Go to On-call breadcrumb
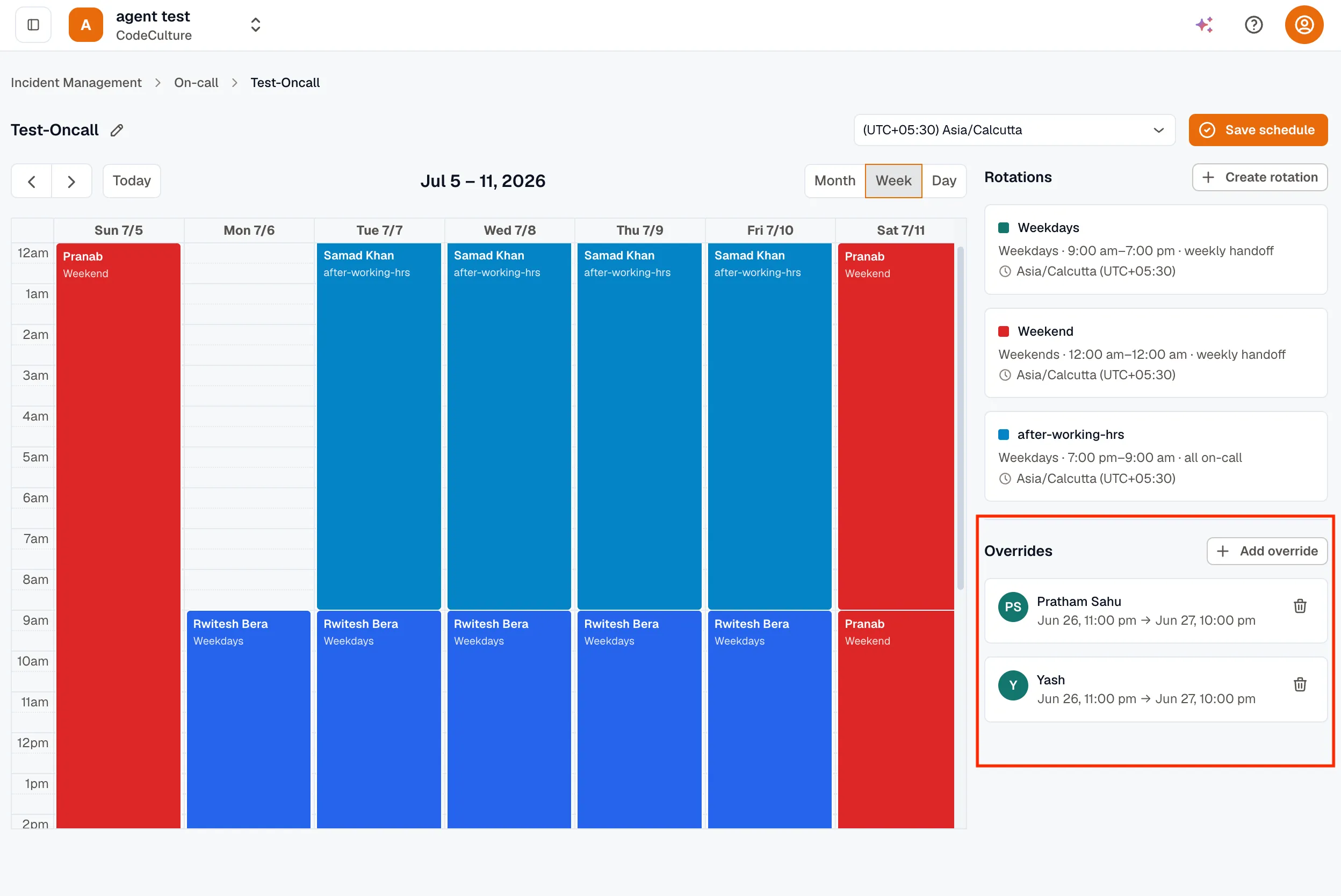 (196, 82)
